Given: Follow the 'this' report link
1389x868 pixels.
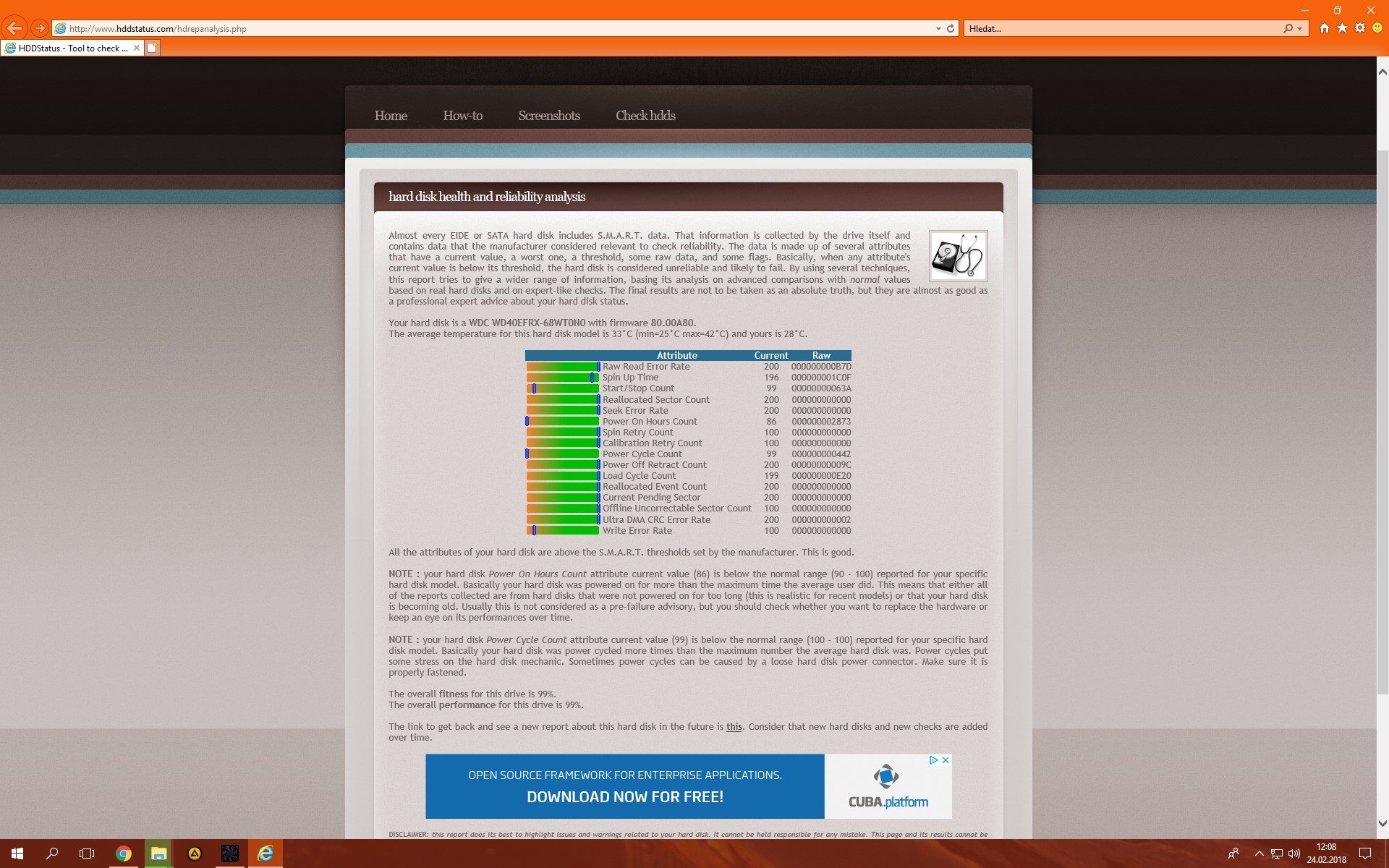Looking at the screenshot, I should point(734,727).
